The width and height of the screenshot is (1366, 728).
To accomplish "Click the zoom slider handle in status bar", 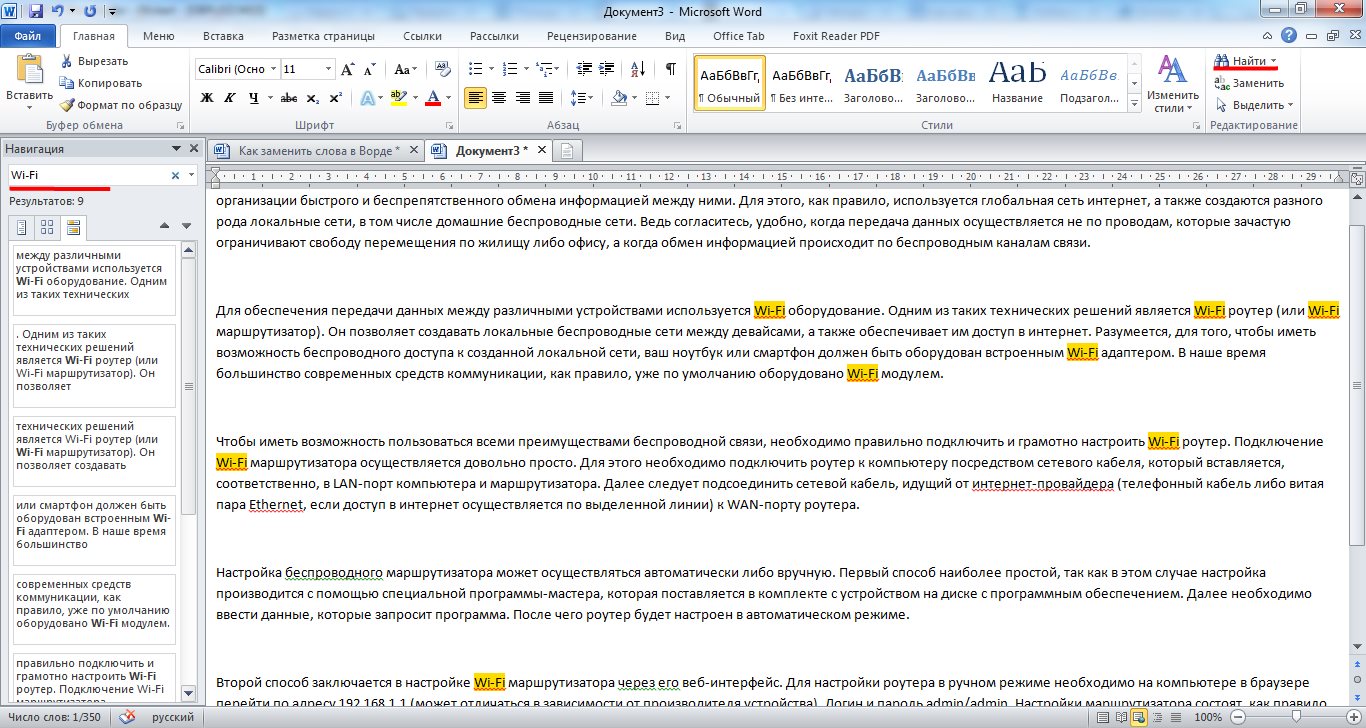I will [1294, 718].
